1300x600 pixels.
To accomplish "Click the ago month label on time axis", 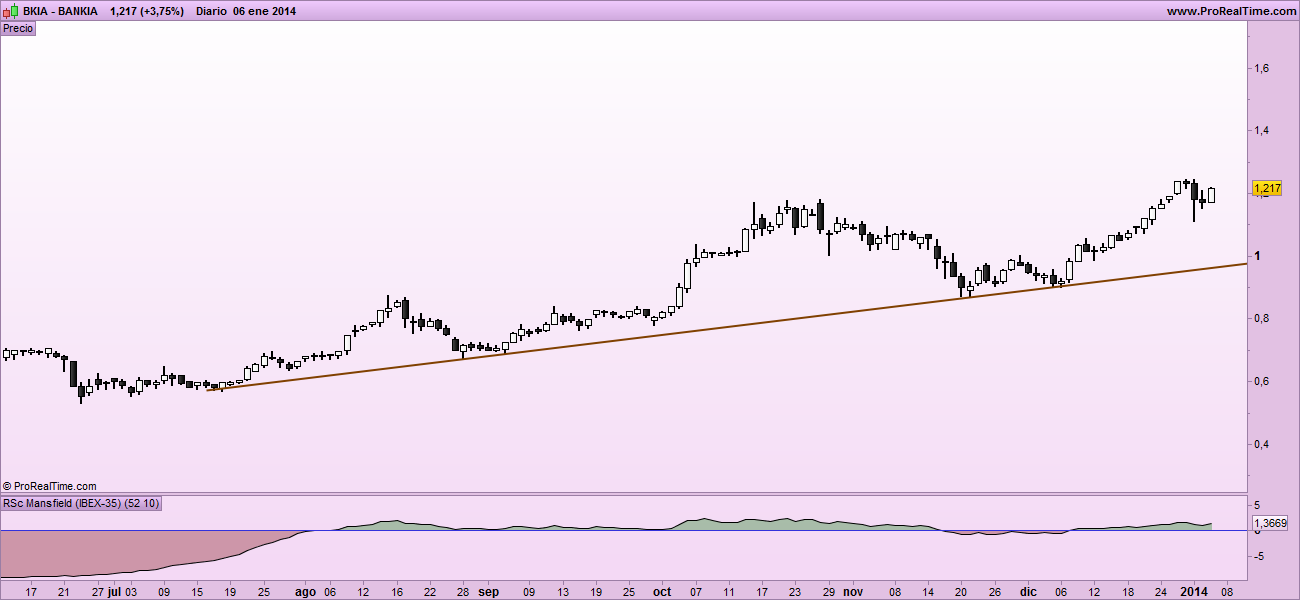I will point(305,591).
